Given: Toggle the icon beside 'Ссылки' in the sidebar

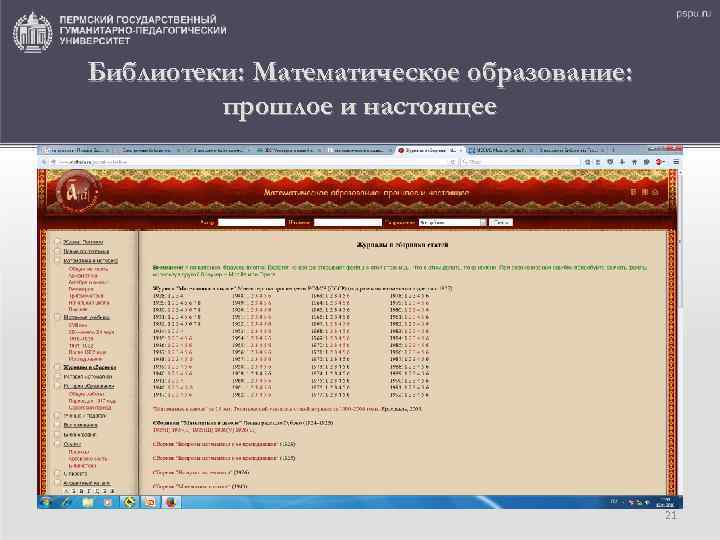Looking at the screenshot, I should tap(58, 444).
